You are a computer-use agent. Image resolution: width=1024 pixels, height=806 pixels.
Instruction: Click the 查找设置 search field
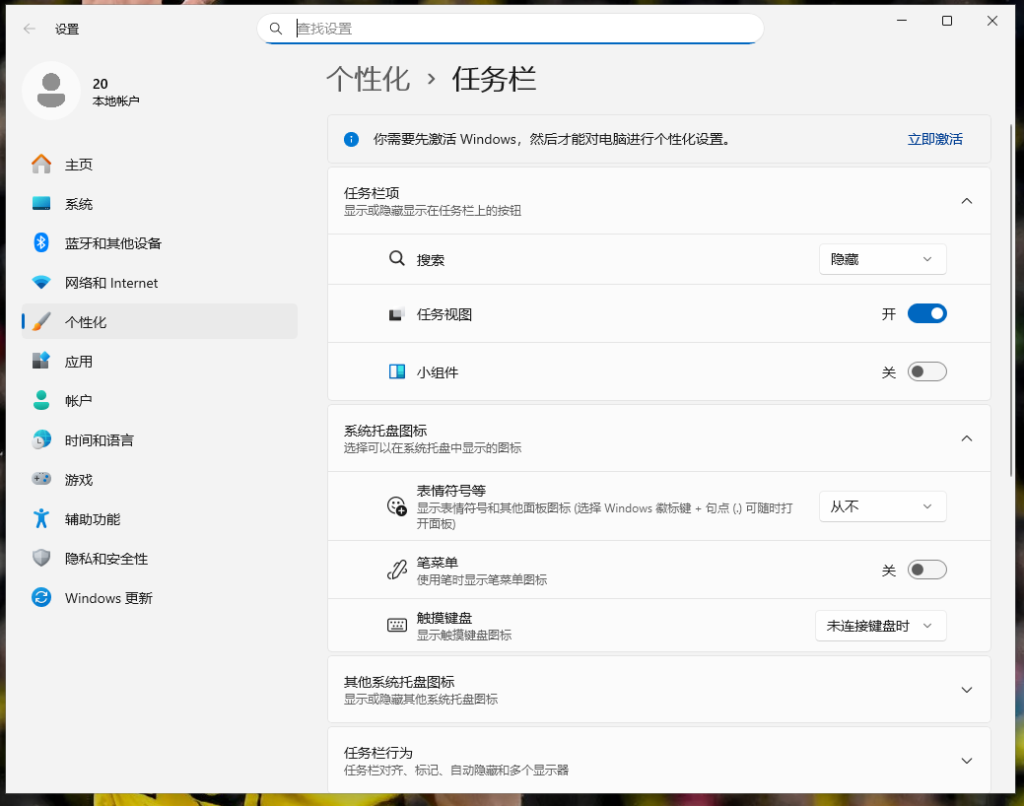[x=510, y=29]
